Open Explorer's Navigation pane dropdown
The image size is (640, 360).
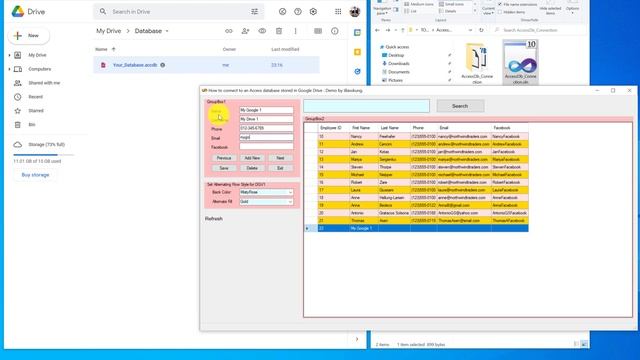[x=382, y=11]
